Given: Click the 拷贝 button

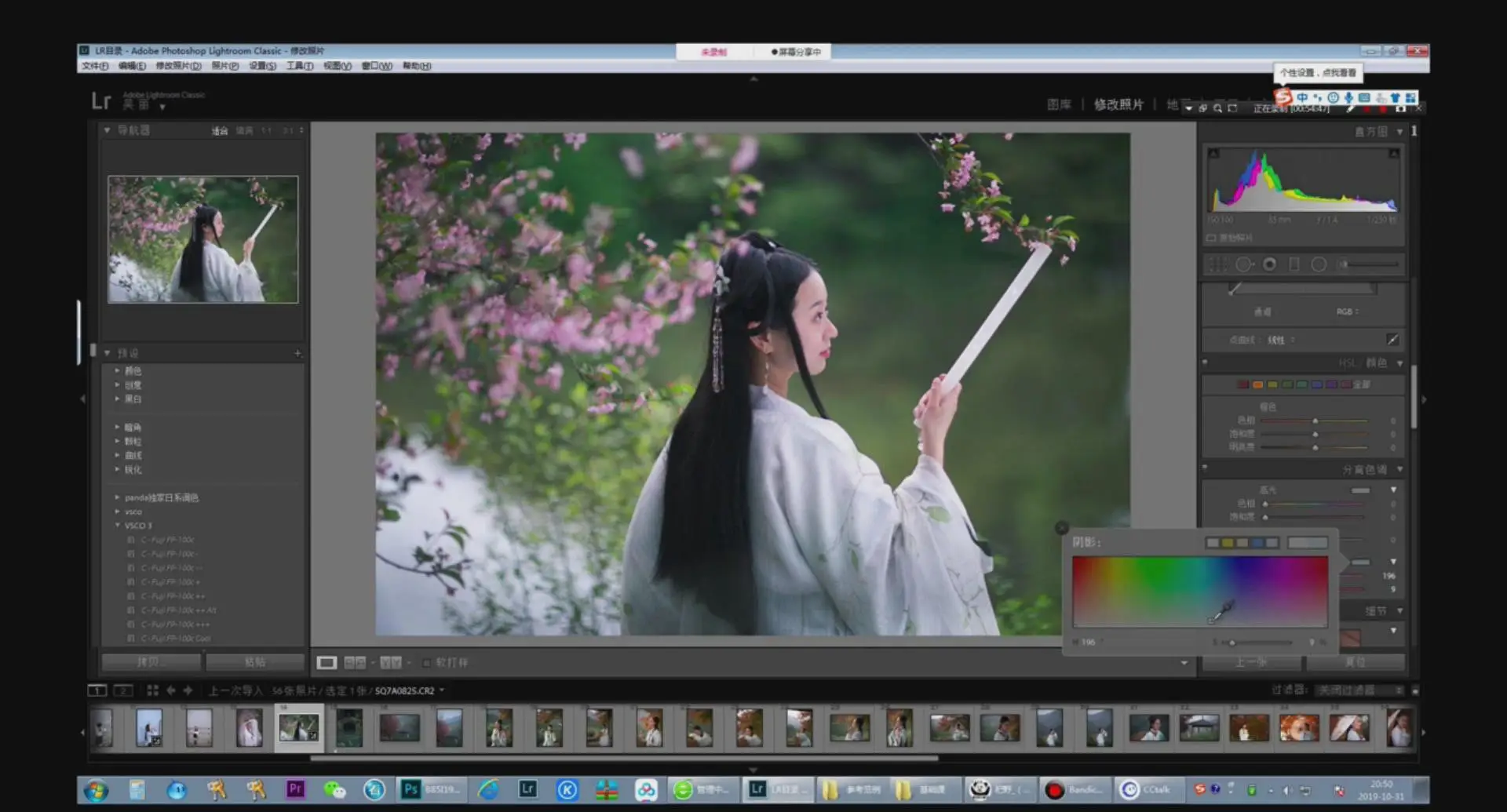Looking at the screenshot, I should point(150,662).
